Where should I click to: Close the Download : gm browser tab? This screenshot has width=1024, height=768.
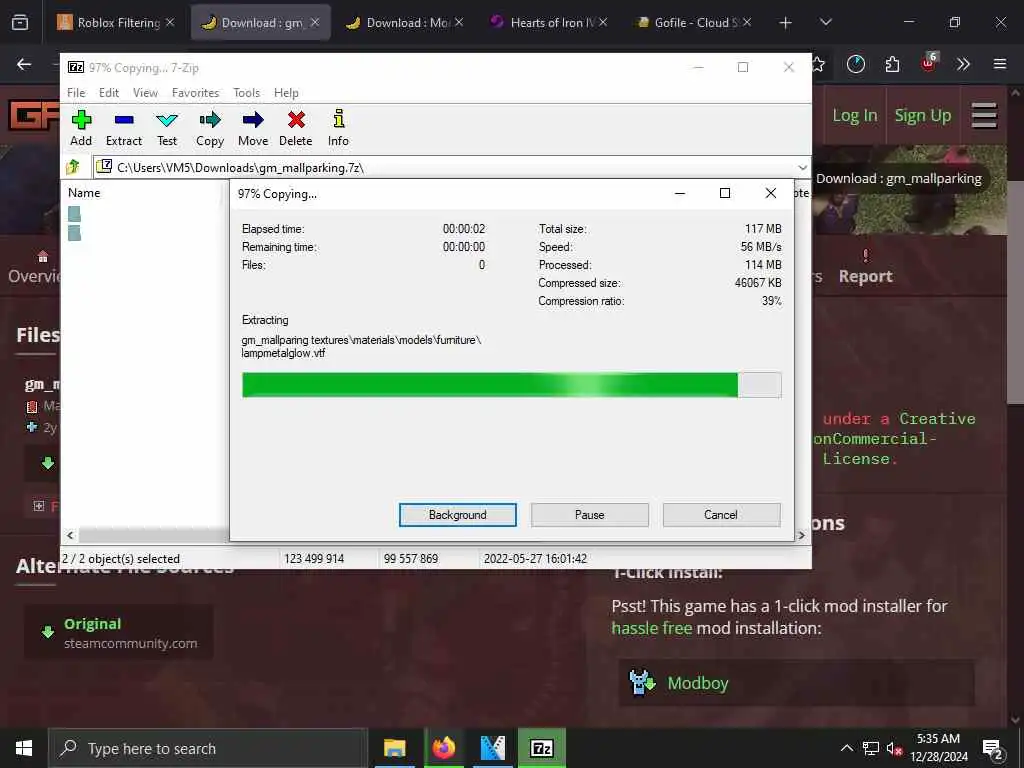[315, 22]
